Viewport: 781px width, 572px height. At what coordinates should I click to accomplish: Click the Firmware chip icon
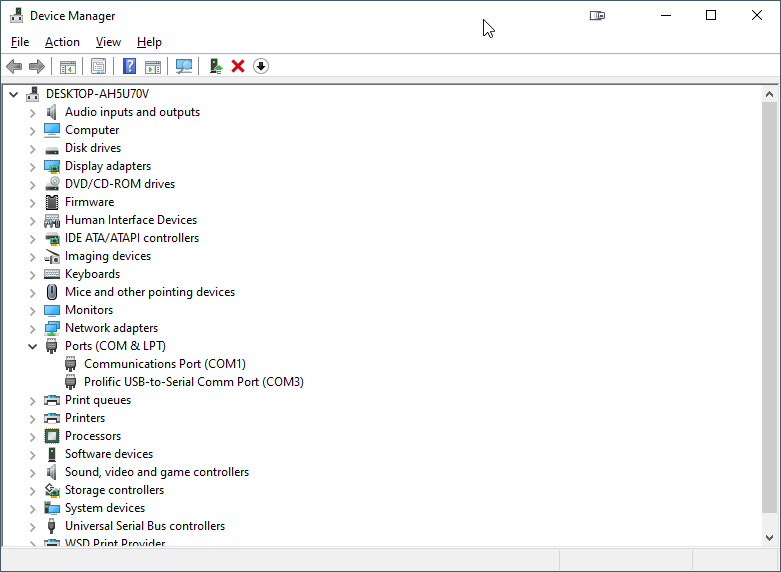[x=52, y=202]
